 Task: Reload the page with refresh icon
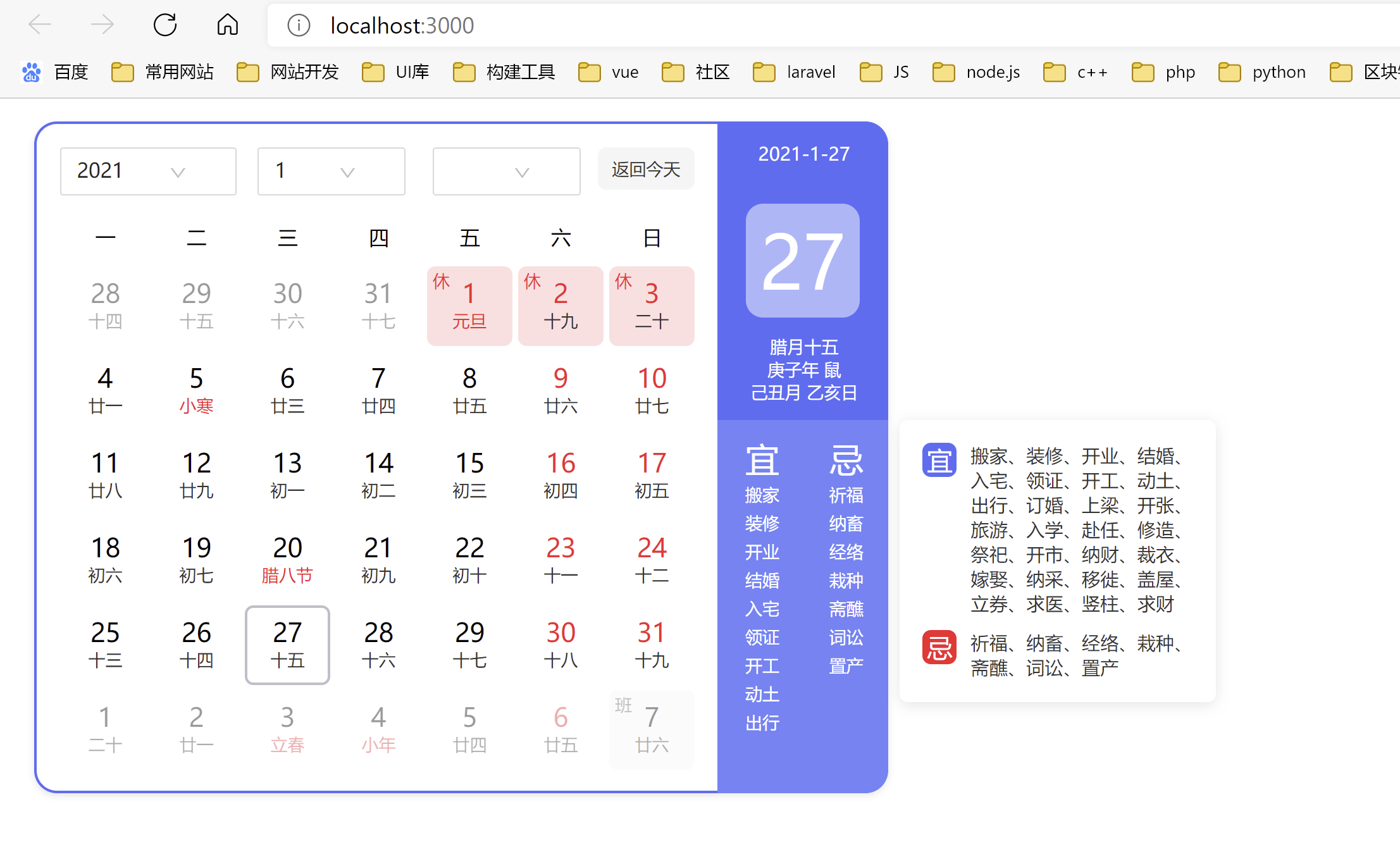[x=165, y=25]
